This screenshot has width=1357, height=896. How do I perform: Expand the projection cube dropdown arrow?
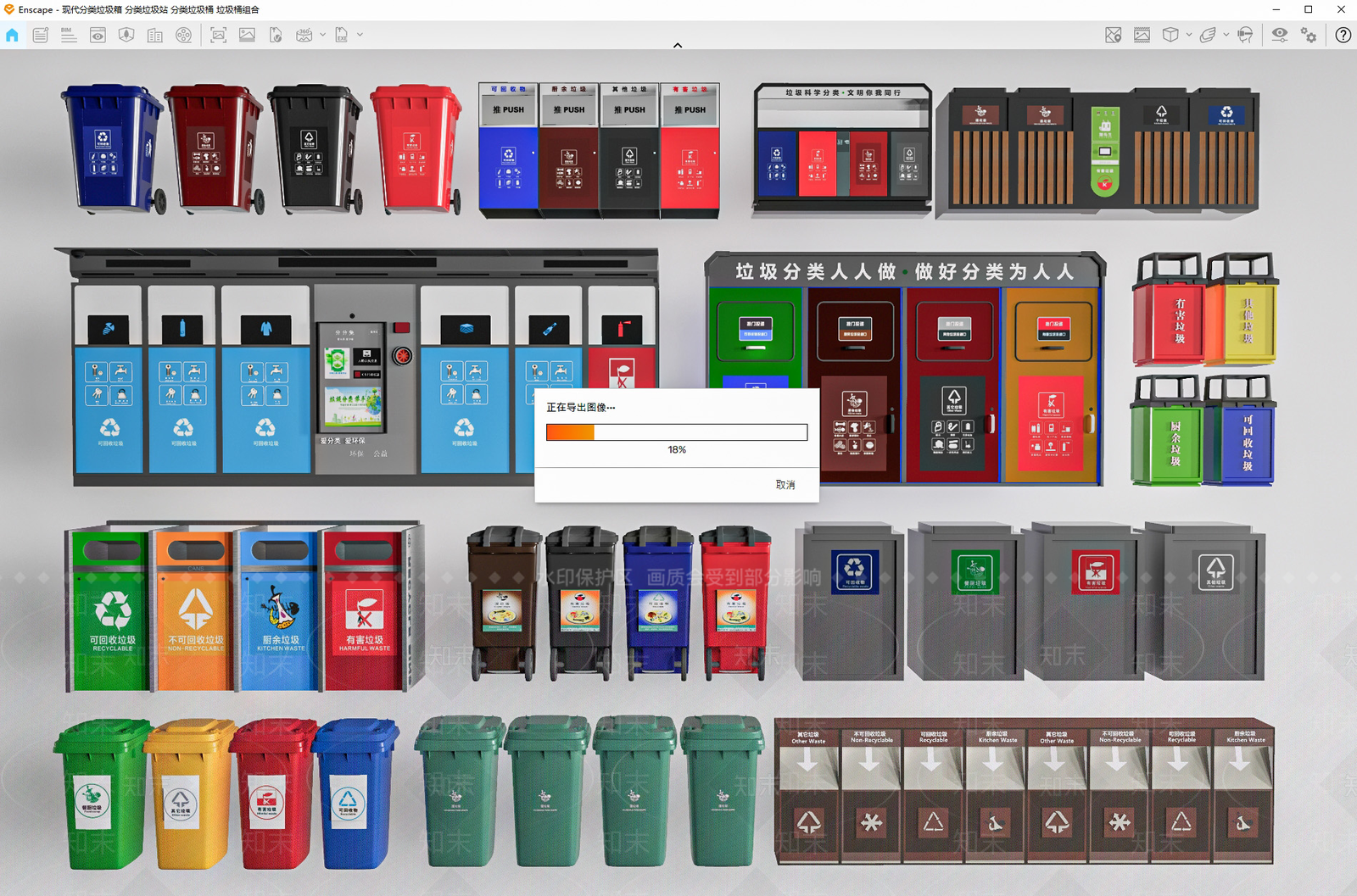coord(1188,35)
